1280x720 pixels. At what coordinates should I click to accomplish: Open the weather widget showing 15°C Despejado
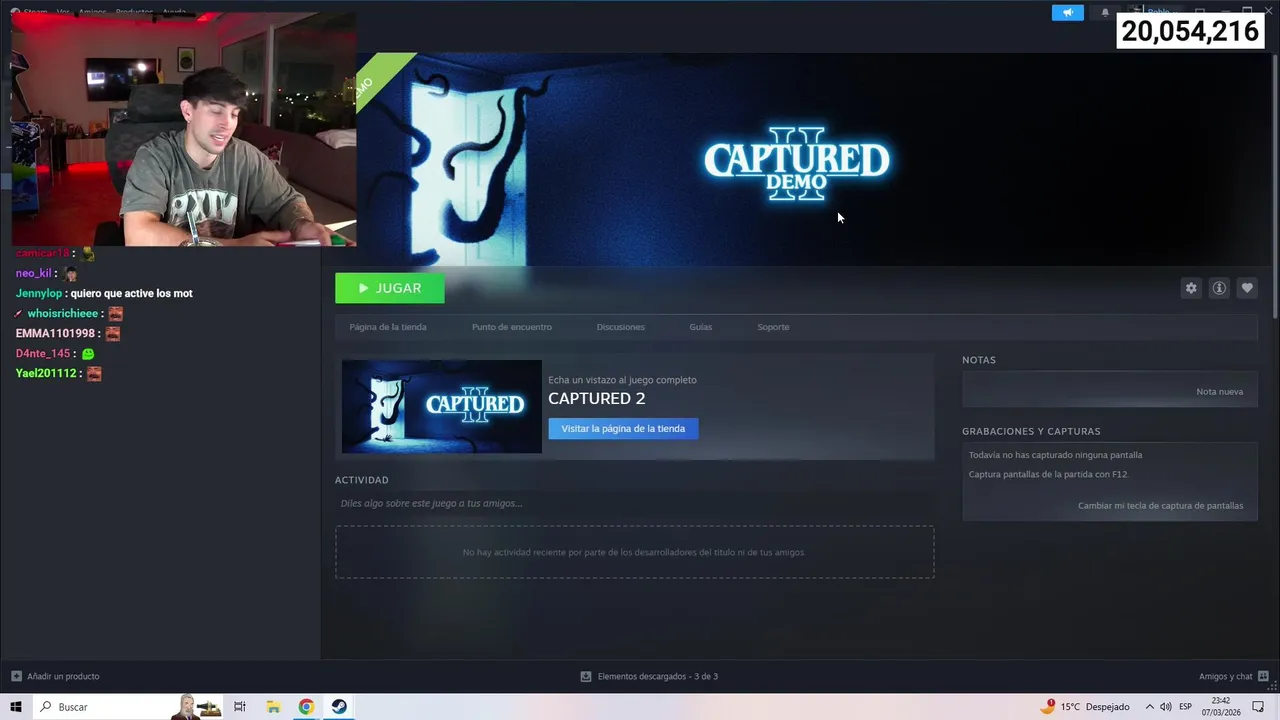pyautogui.click(x=1085, y=706)
